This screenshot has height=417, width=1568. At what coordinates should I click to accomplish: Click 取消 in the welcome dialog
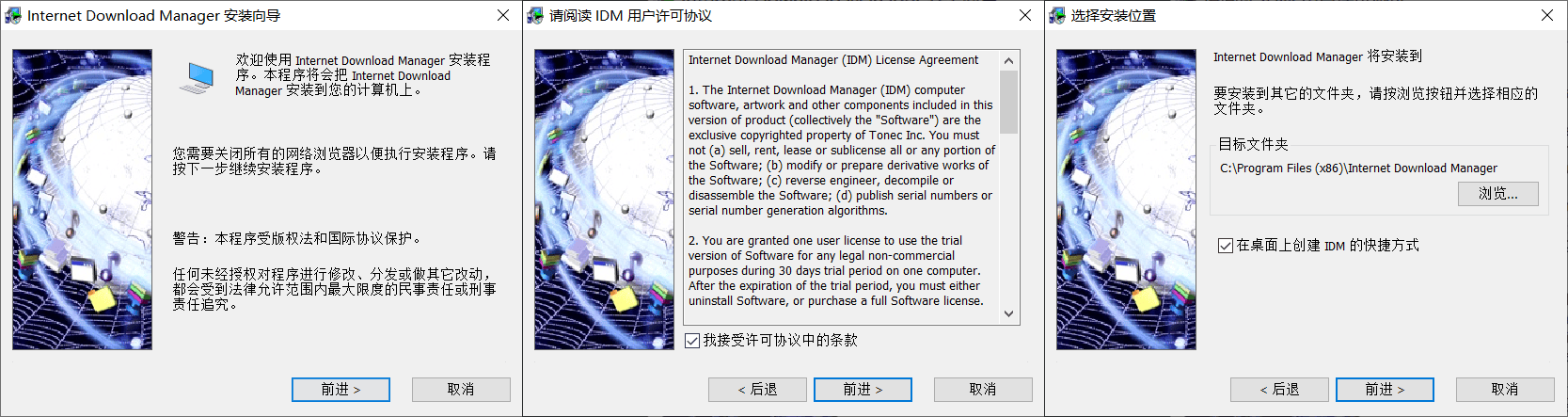[461, 389]
